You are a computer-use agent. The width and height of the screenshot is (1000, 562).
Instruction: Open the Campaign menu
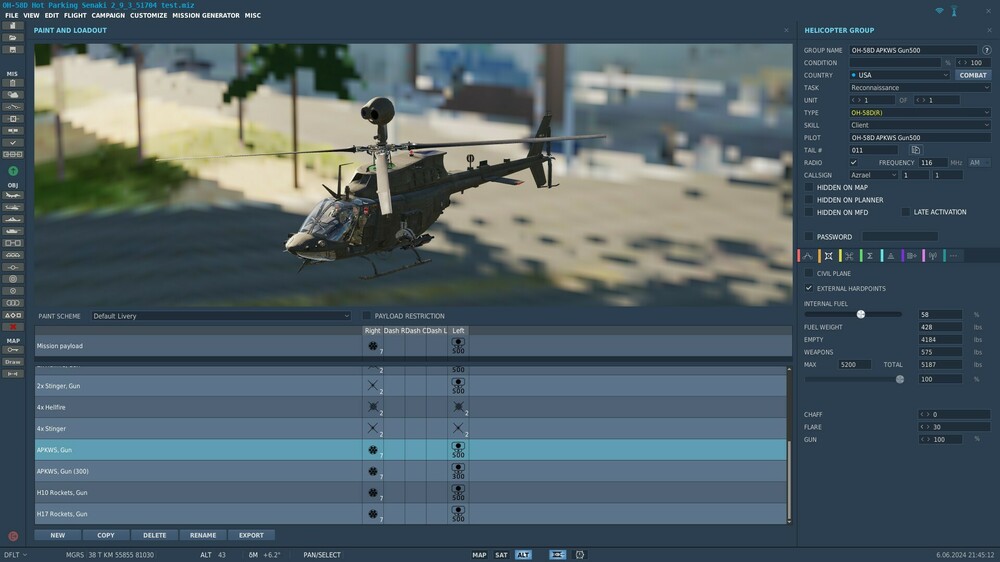point(108,16)
